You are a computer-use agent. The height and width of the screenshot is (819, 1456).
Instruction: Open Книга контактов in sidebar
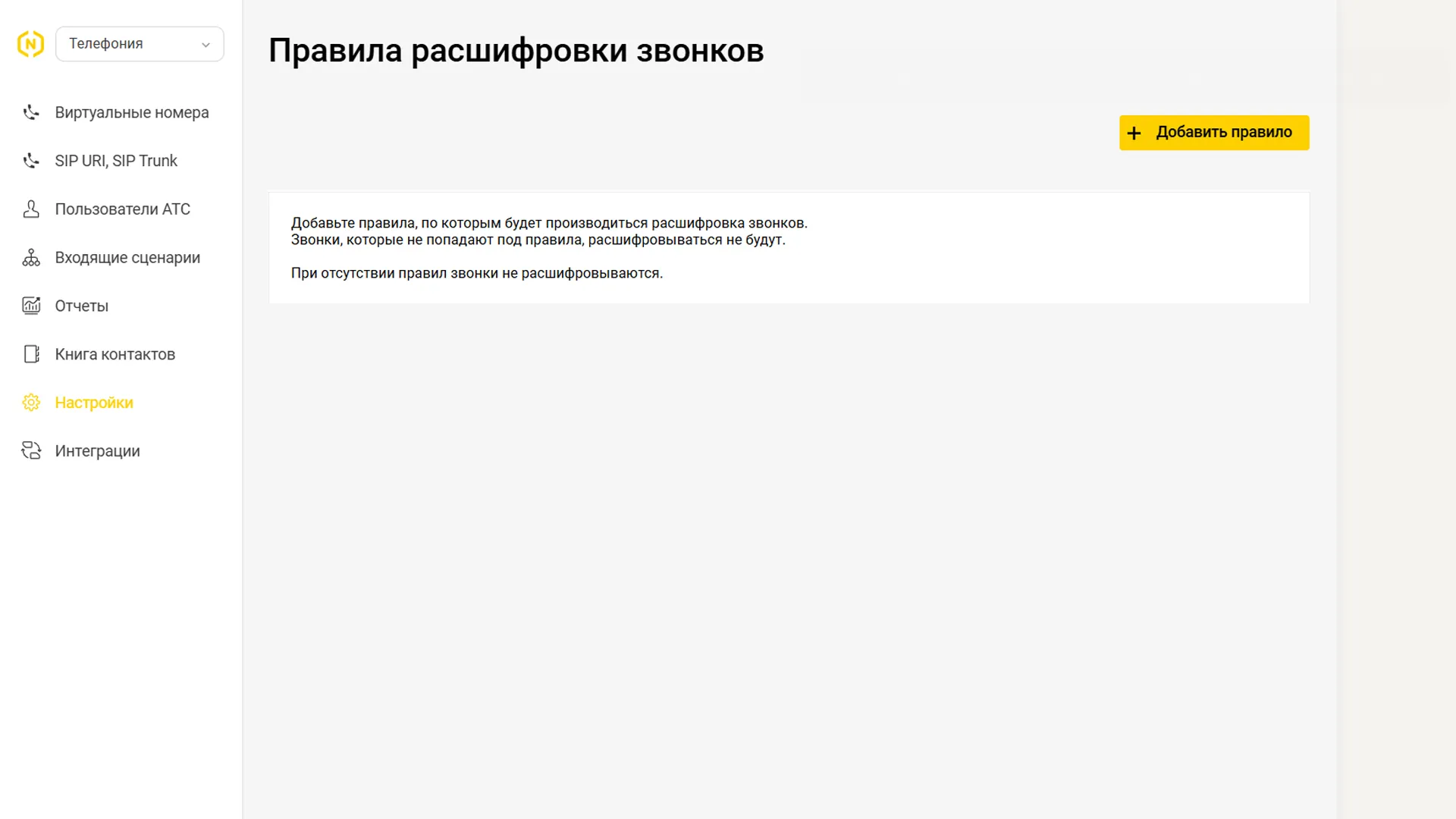pyautogui.click(x=115, y=354)
